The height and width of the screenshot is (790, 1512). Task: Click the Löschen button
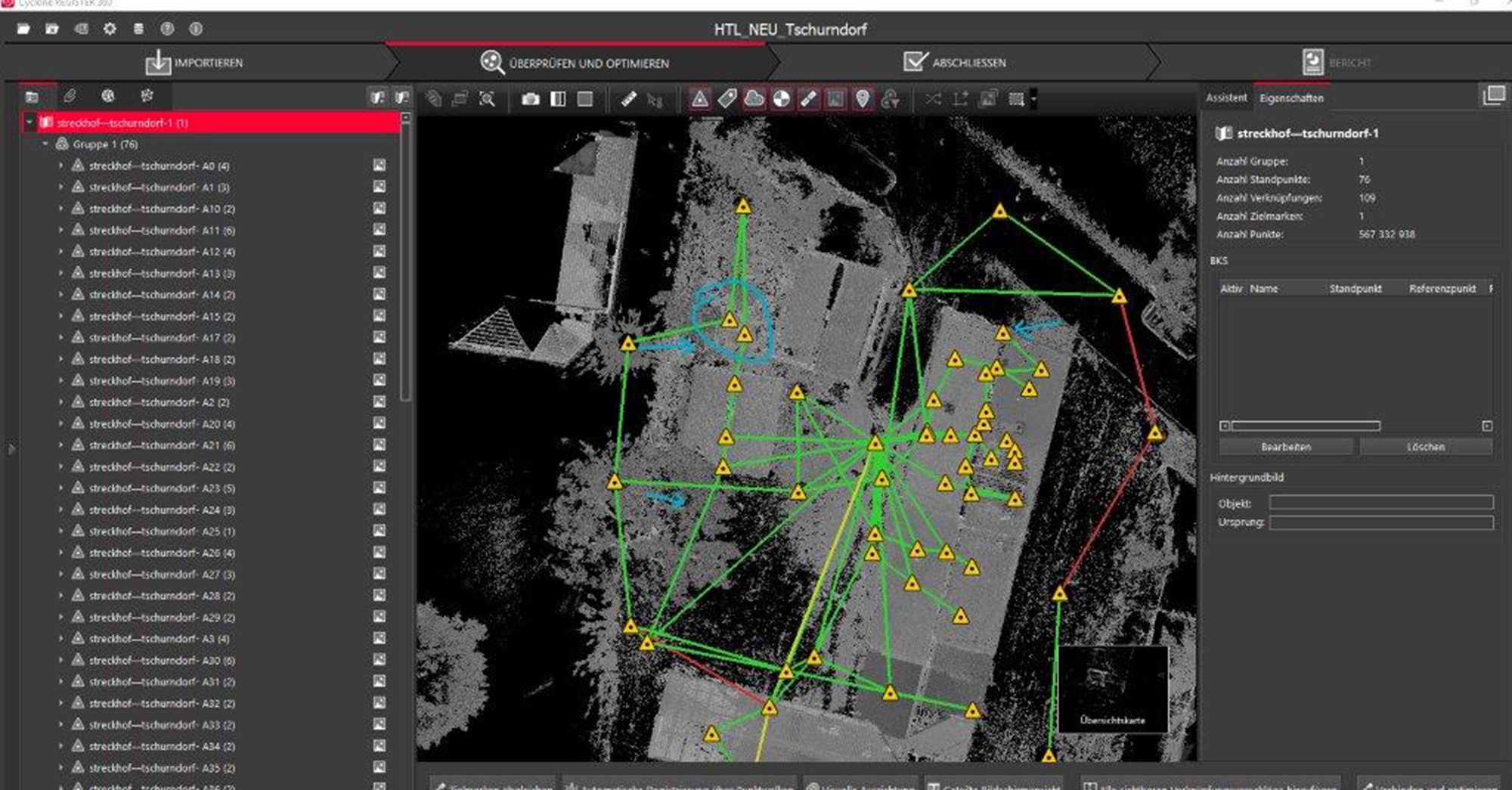point(1425,447)
